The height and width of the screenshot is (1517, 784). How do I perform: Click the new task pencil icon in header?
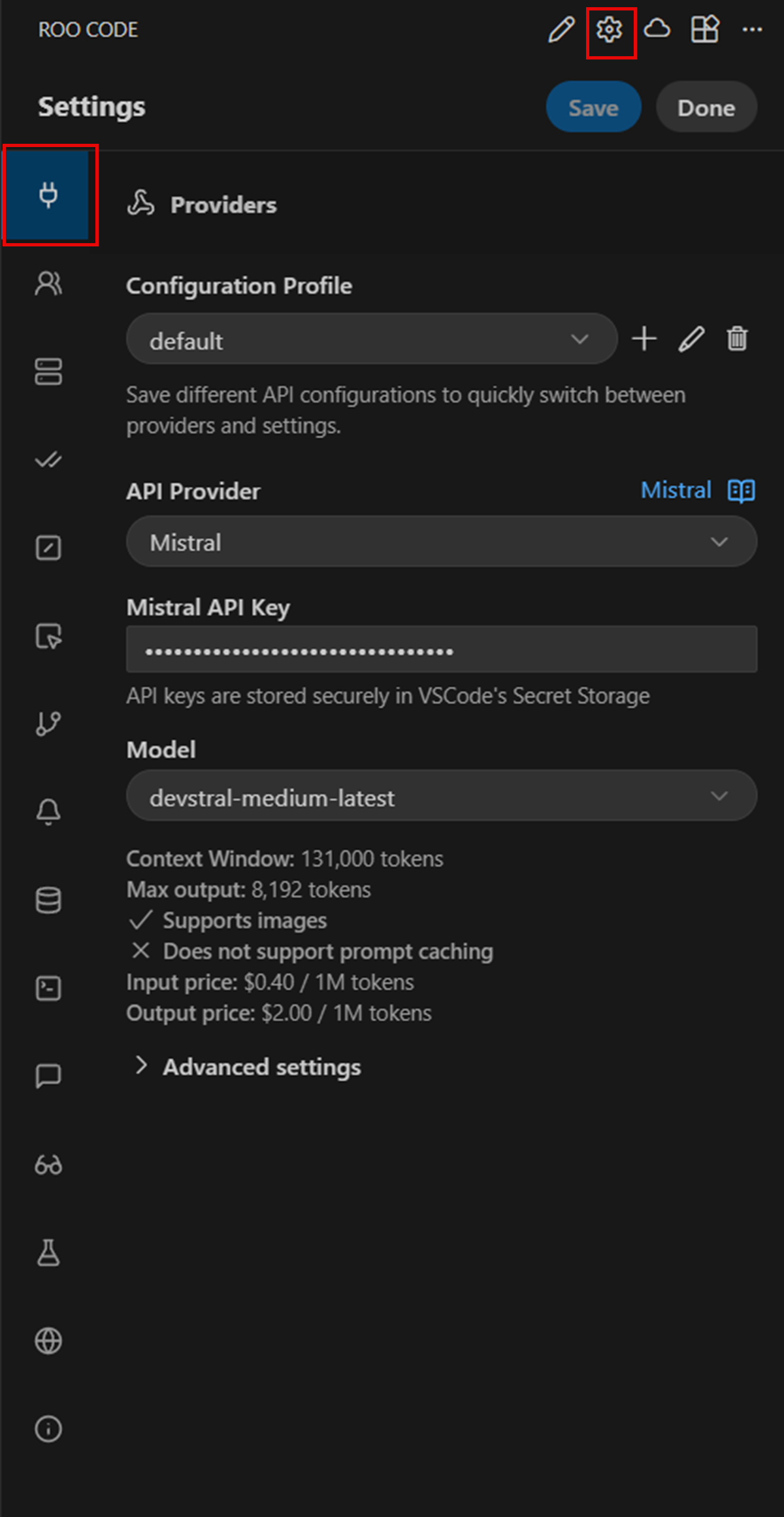tap(561, 29)
